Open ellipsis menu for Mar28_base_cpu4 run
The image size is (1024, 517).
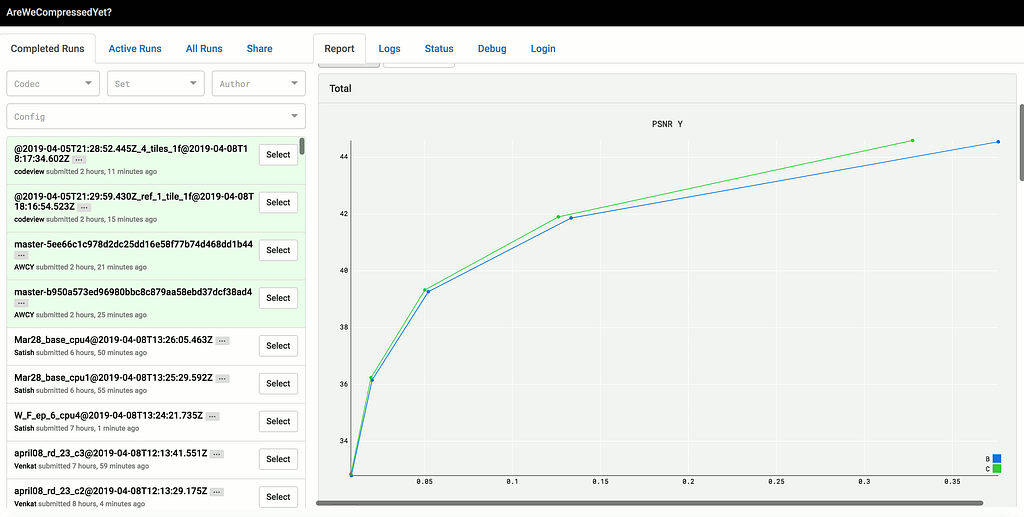[x=223, y=341]
